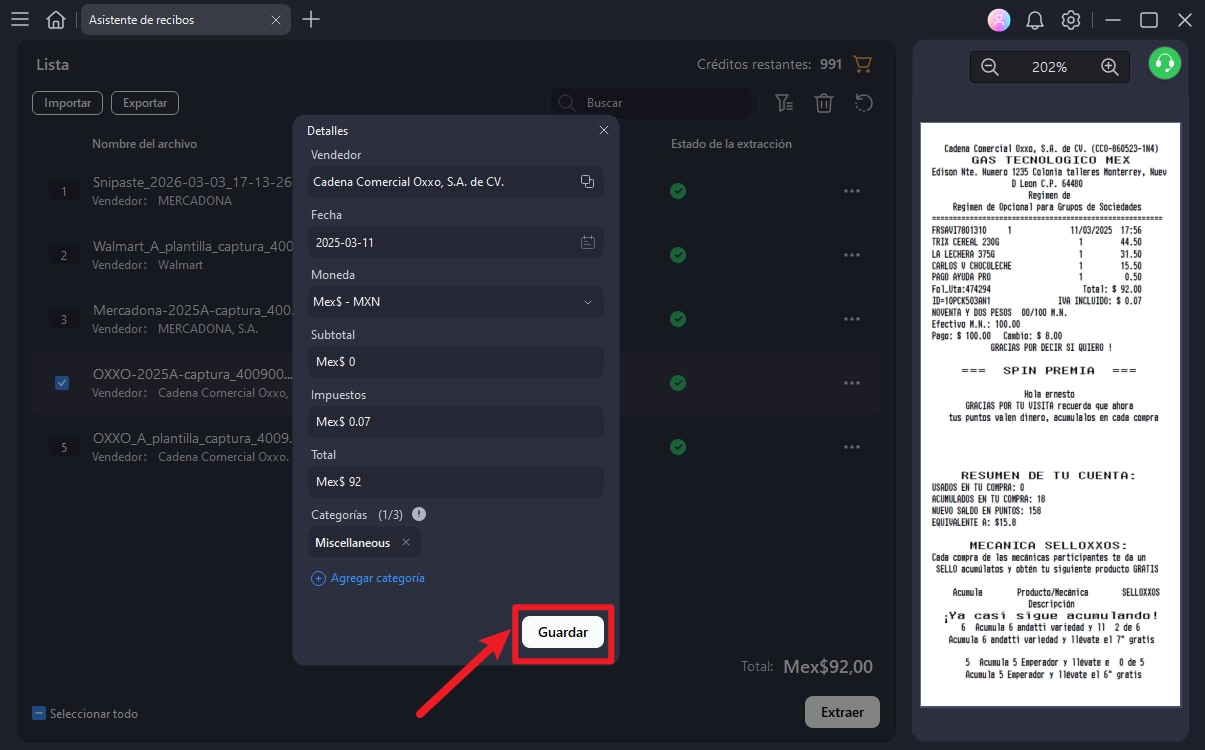The height and width of the screenshot is (750, 1205).
Task: Zoom in on the receipt preview
Action: [1109, 67]
